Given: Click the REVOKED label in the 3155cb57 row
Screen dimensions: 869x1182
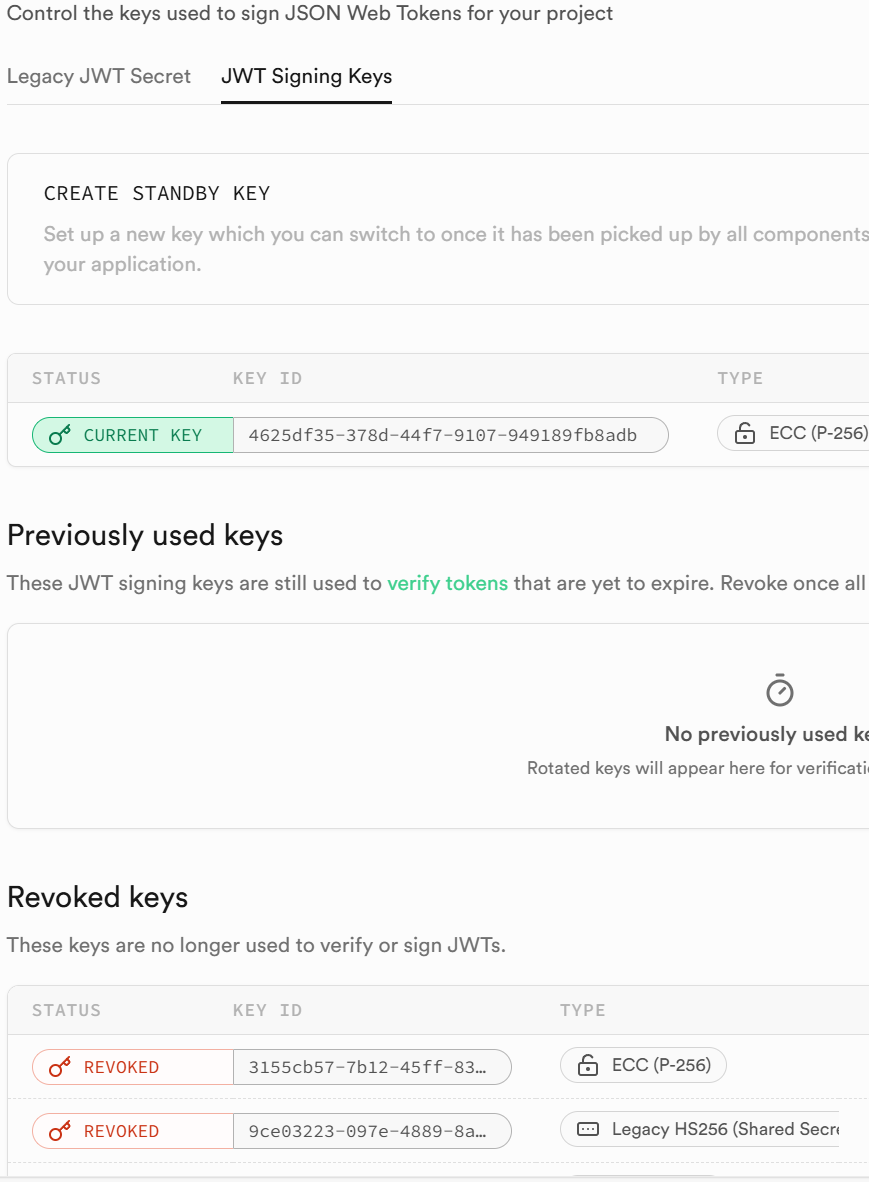Looking at the screenshot, I should (121, 1067).
